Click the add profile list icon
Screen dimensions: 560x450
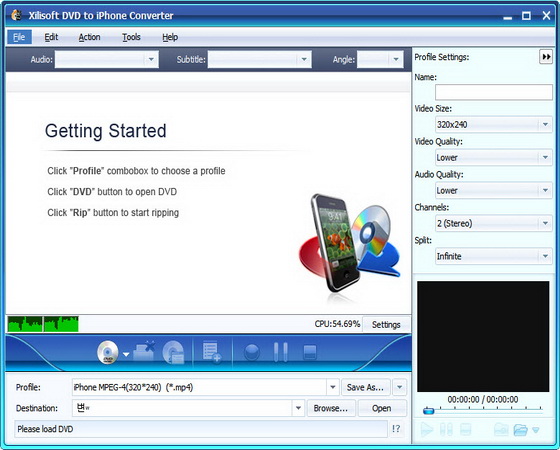pos(212,352)
